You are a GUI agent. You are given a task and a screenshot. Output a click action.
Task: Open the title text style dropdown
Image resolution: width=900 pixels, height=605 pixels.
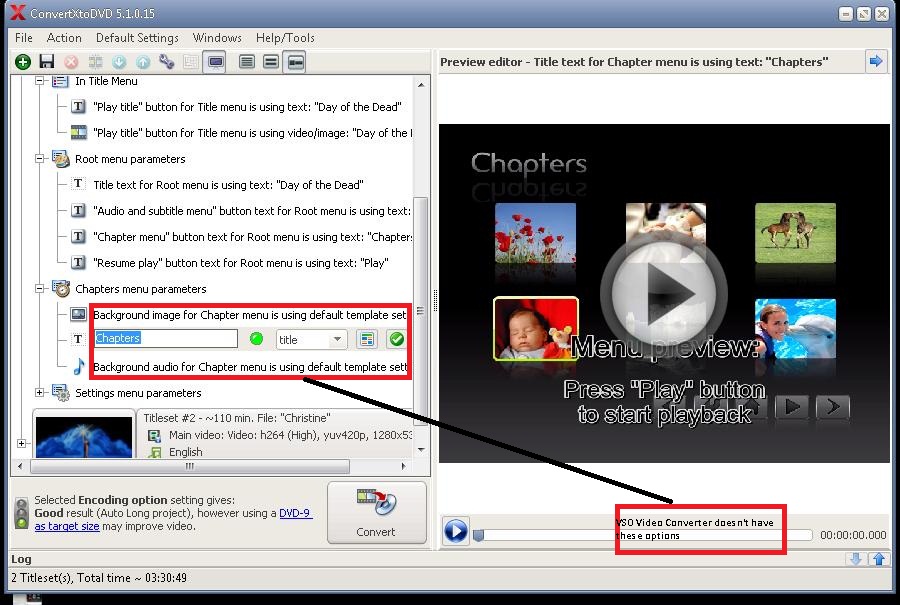[311, 339]
